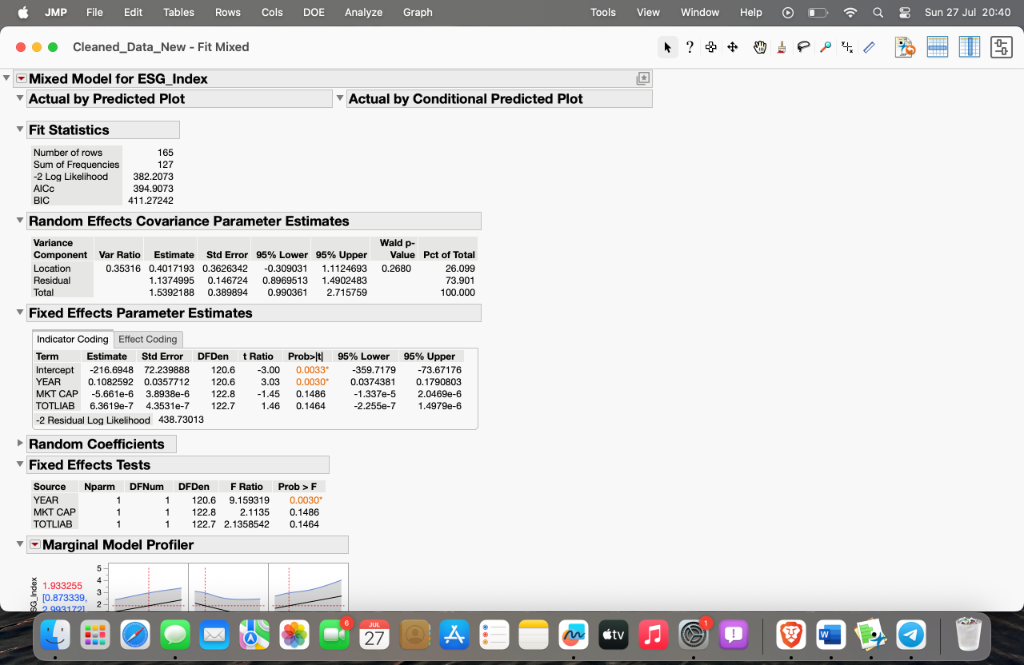Select the question mark help tool
Viewport: 1024px width, 665px height.
689,47
